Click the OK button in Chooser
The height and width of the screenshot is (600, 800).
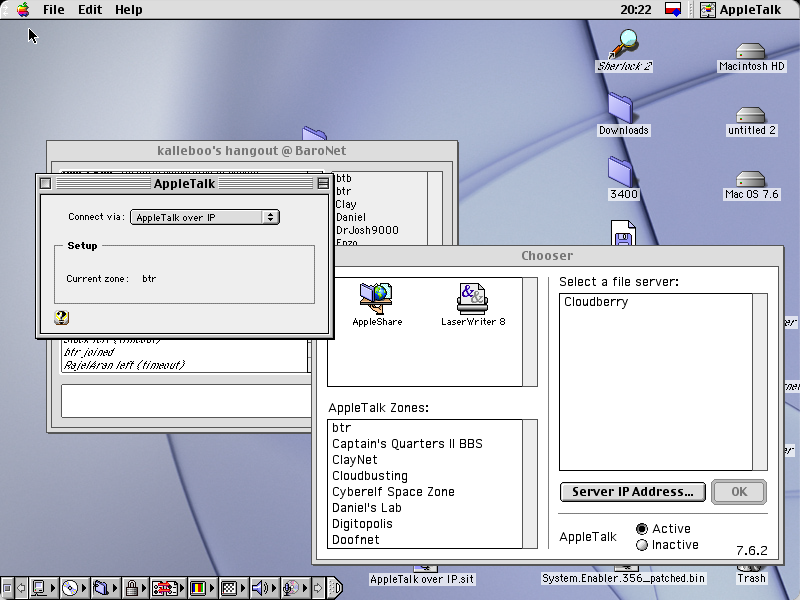739,492
